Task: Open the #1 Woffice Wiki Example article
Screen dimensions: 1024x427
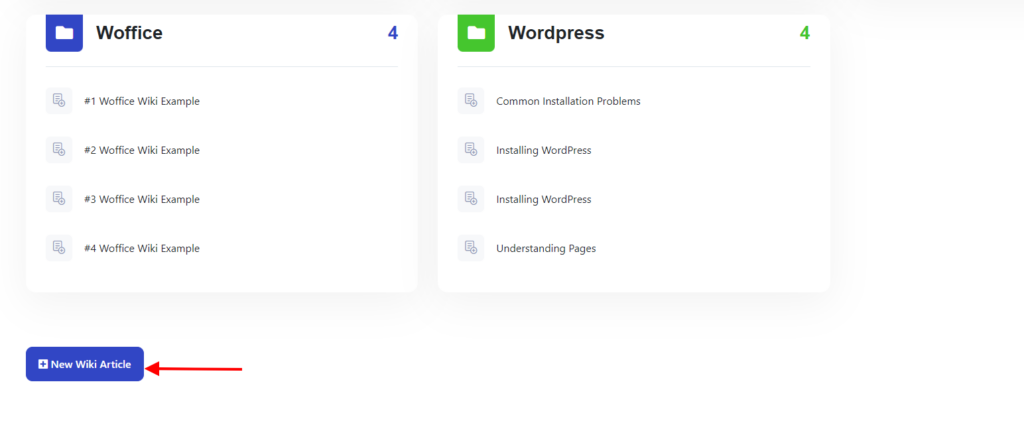Action: click(142, 101)
